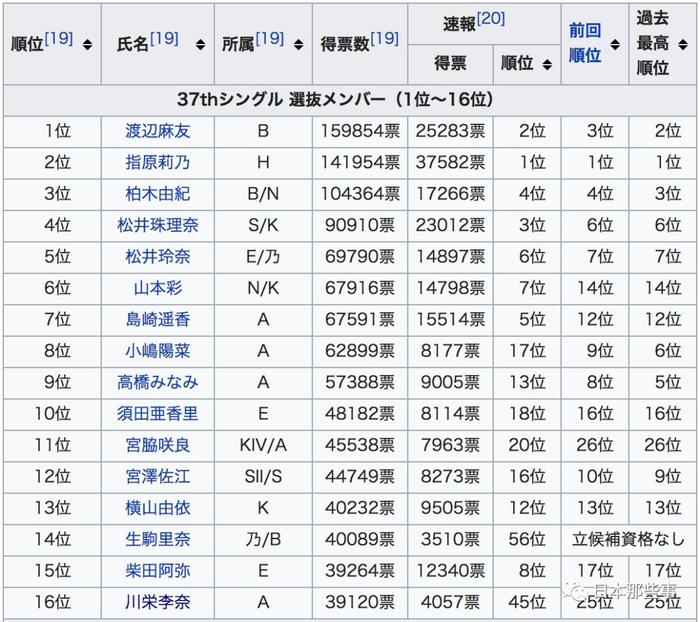
Task: Open 横山由依 member page
Action: pyautogui.click(x=158, y=508)
